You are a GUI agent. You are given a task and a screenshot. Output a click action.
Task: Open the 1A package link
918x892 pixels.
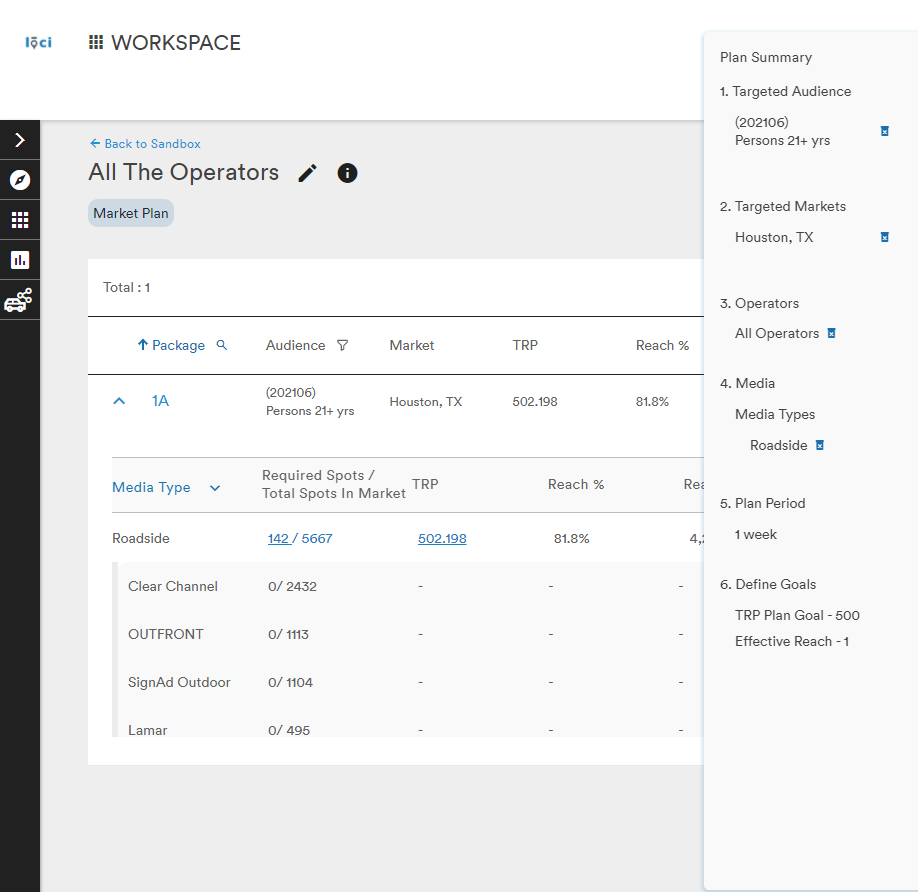(x=160, y=401)
